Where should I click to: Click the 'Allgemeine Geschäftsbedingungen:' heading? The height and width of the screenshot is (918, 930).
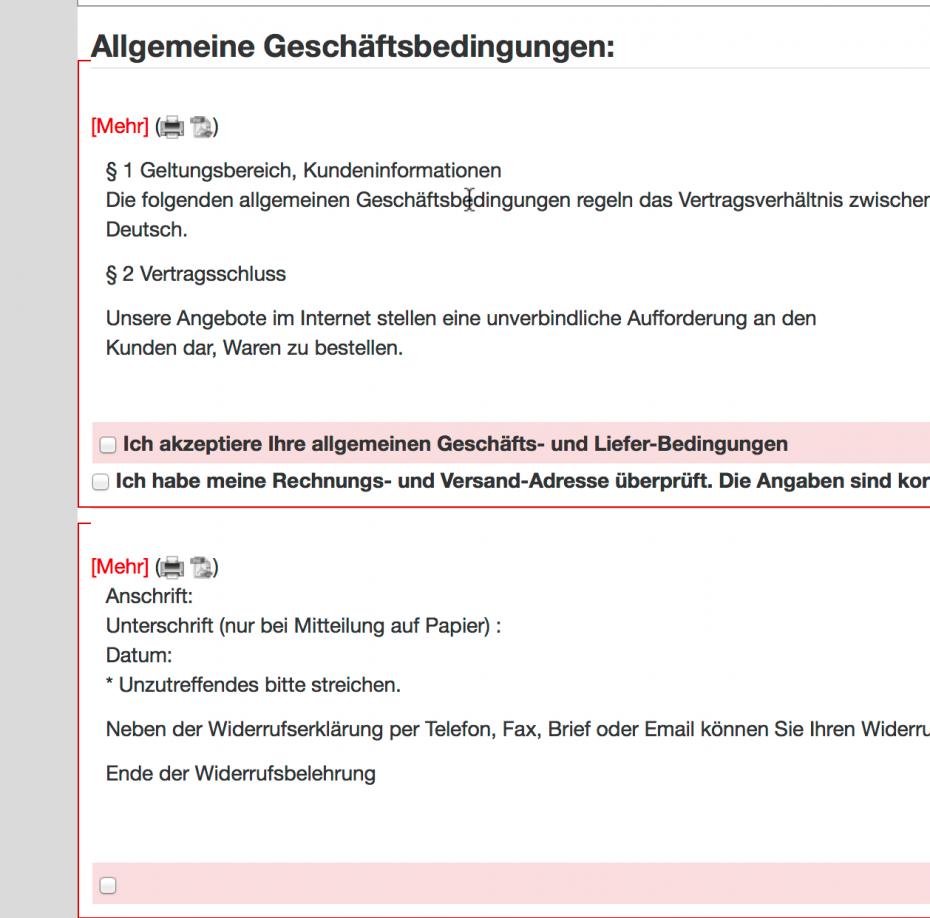coord(352,47)
